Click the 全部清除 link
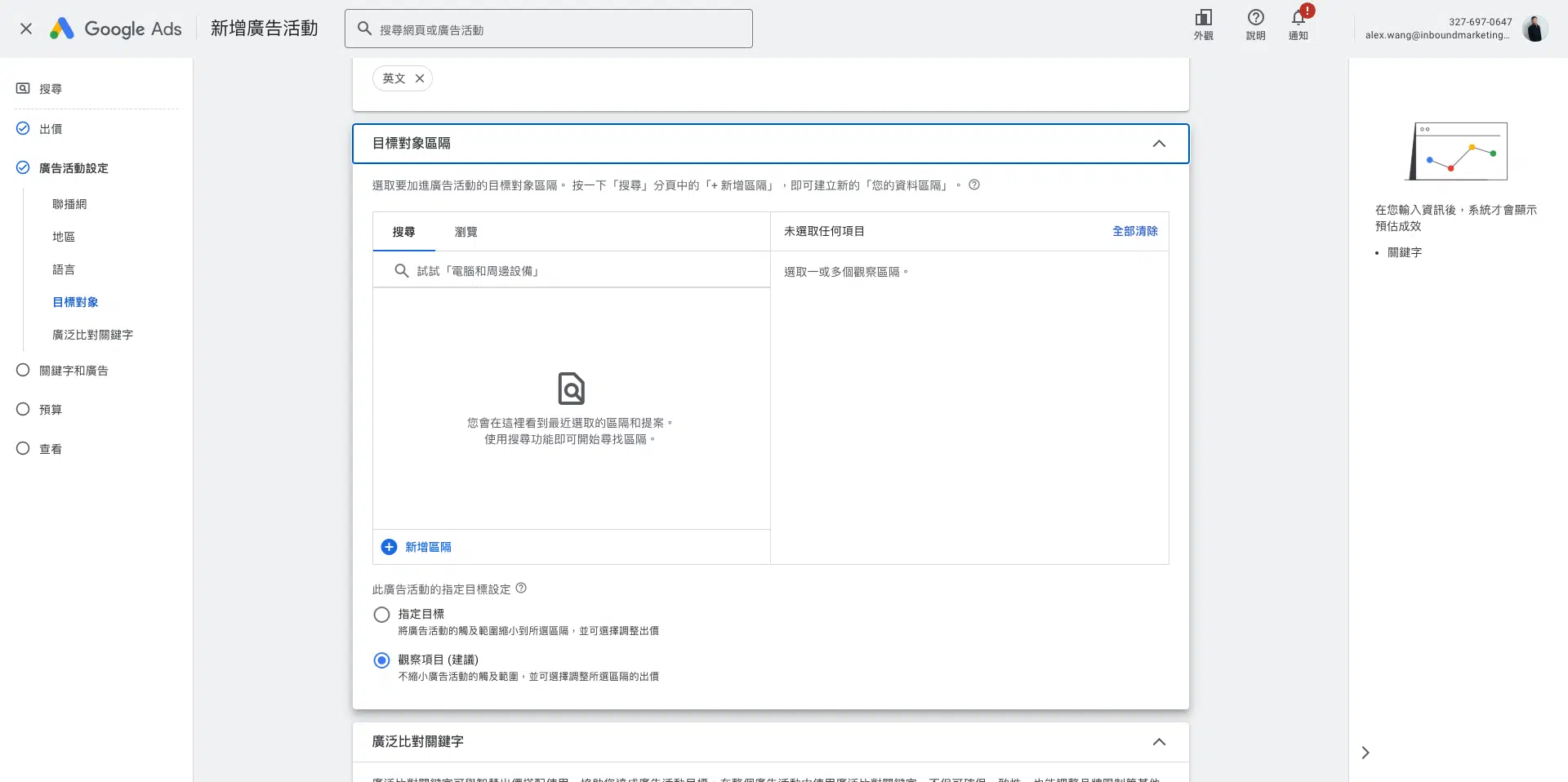 click(1135, 231)
